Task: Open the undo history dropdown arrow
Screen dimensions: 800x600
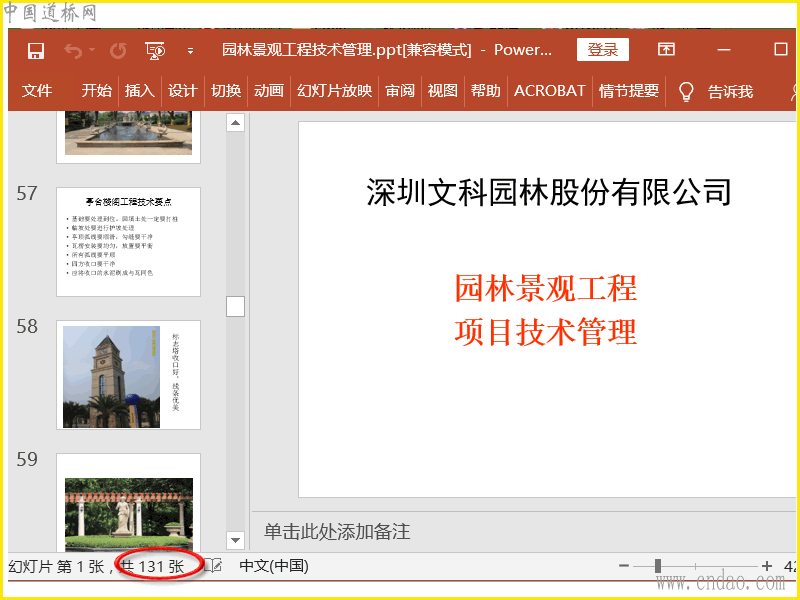Action: tap(92, 49)
